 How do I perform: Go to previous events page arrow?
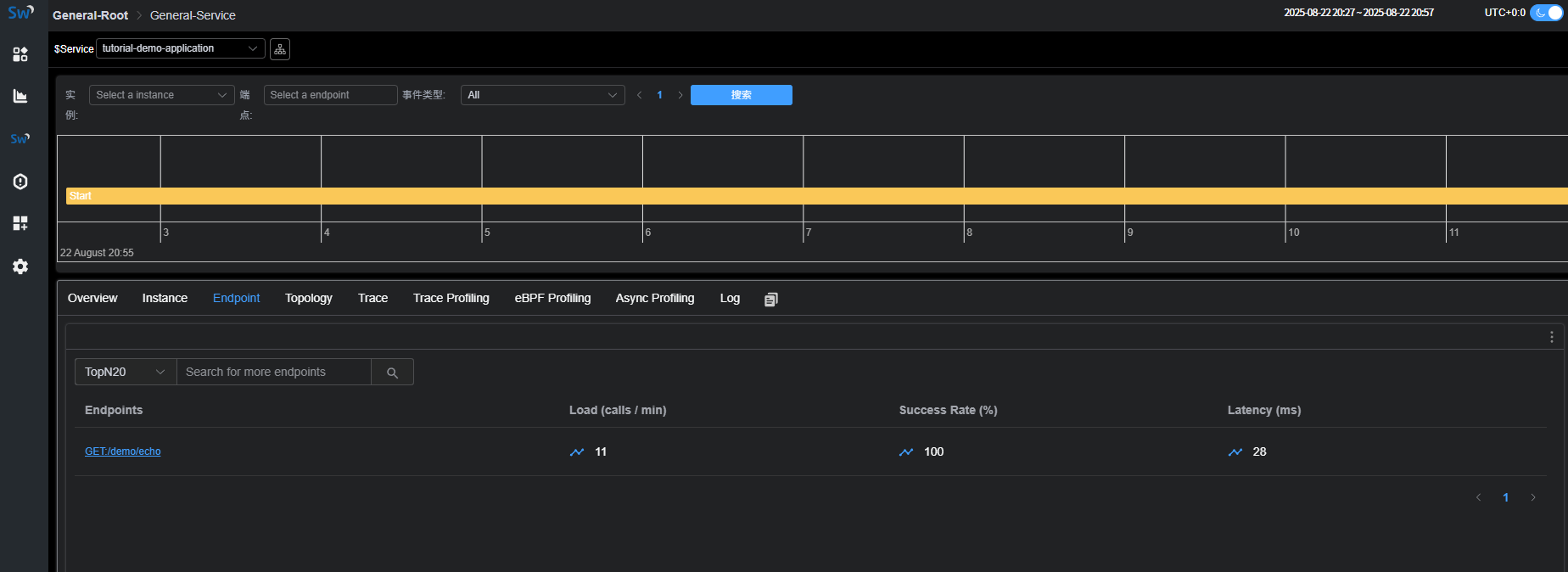click(639, 95)
